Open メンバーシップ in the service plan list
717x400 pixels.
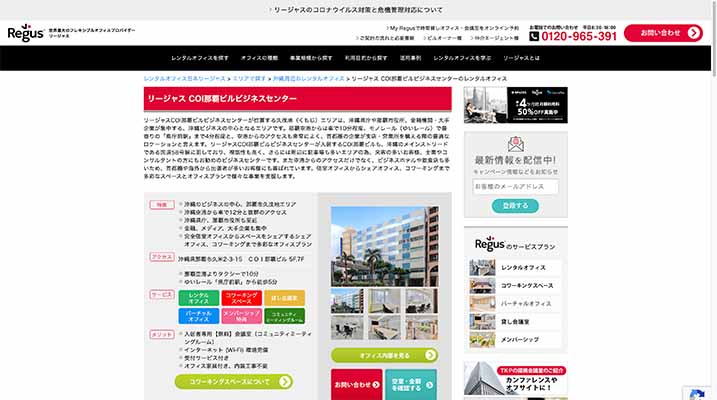[x=515, y=340]
